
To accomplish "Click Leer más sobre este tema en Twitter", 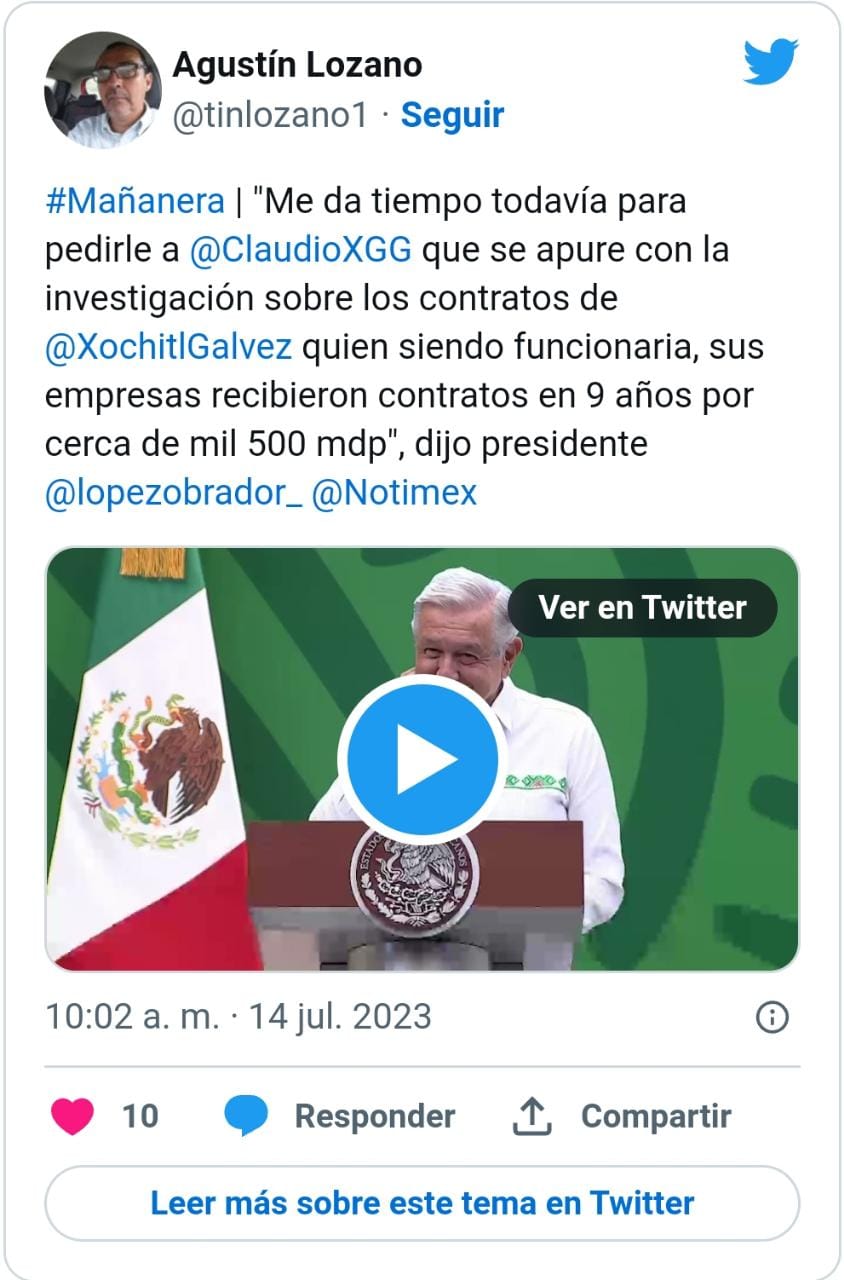I will (422, 1202).
